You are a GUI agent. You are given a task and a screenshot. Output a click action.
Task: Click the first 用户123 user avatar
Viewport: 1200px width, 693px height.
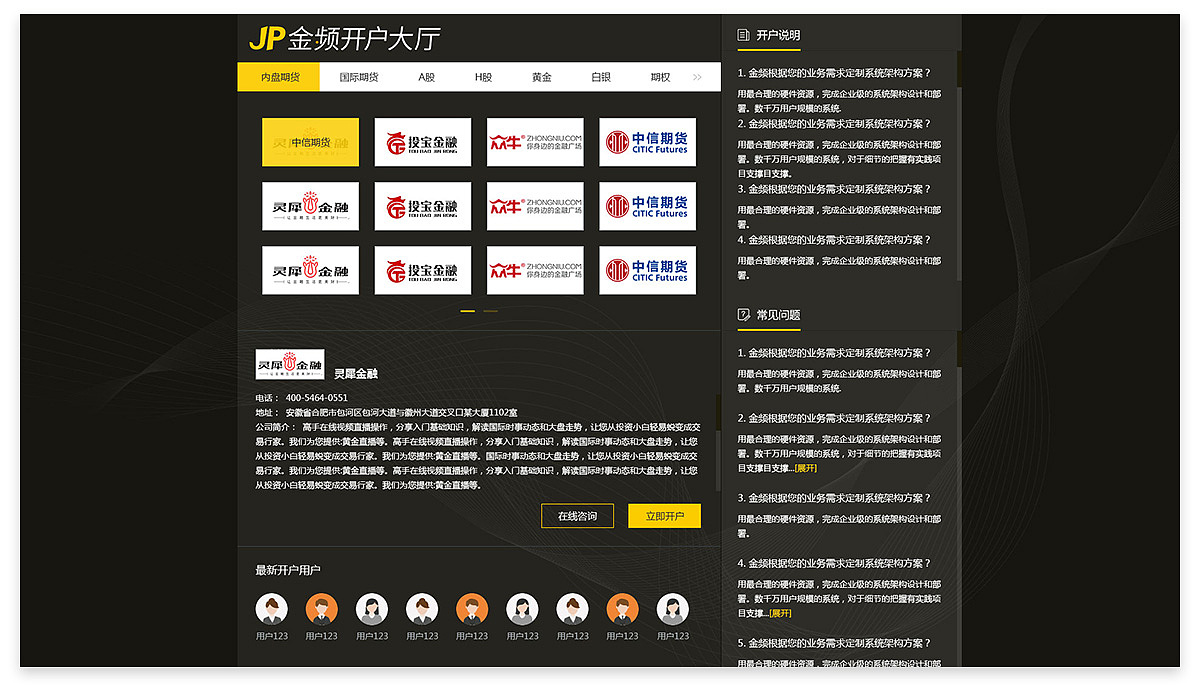(x=272, y=608)
